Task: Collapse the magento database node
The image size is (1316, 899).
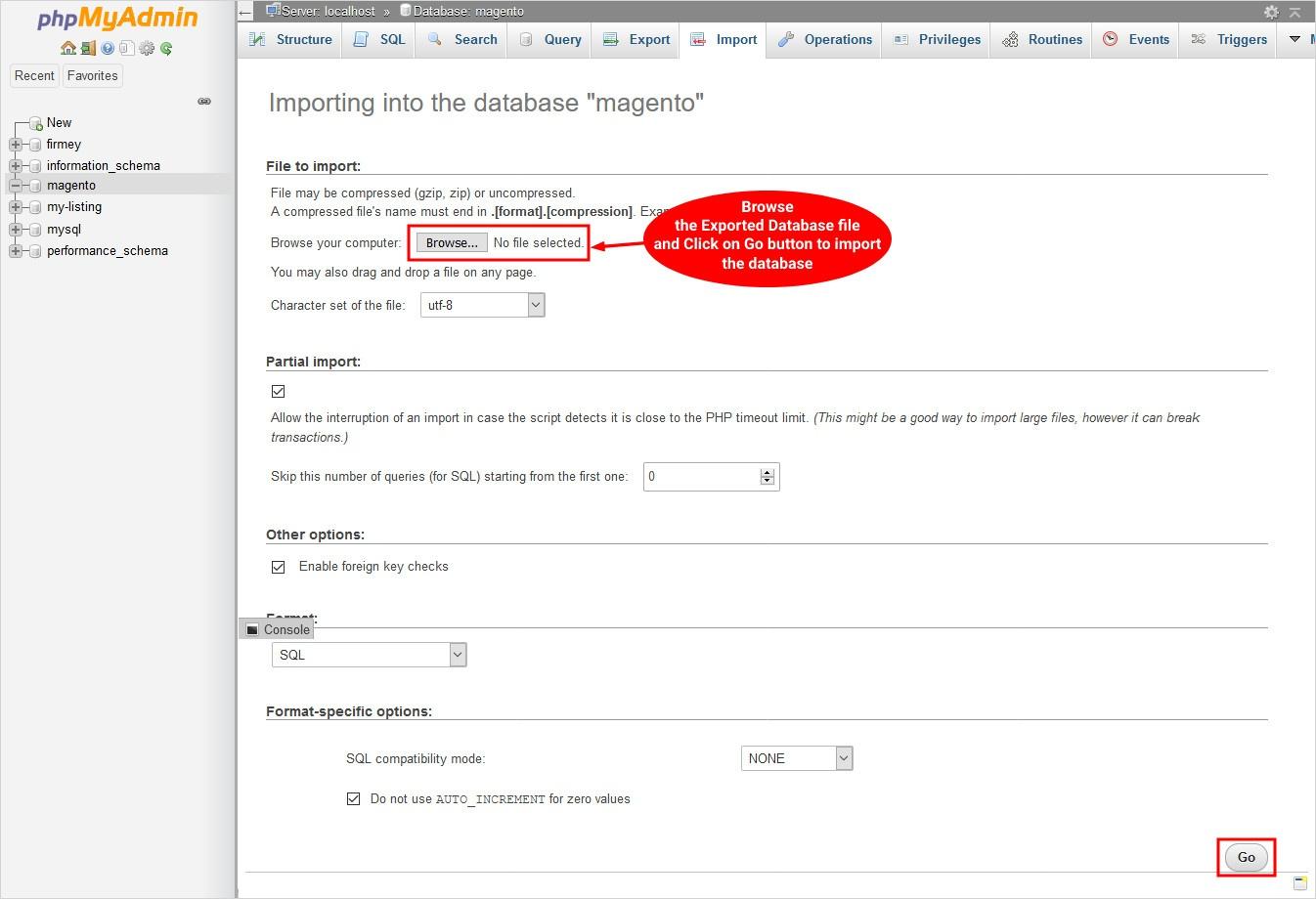Action: tap(16, 186)
